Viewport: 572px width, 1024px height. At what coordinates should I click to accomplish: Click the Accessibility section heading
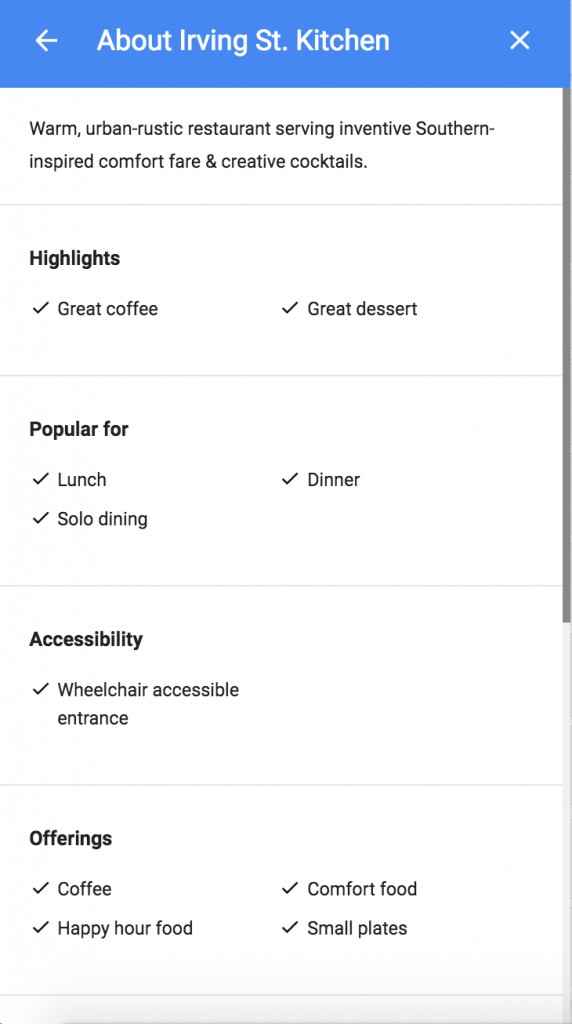click(86, 639)
